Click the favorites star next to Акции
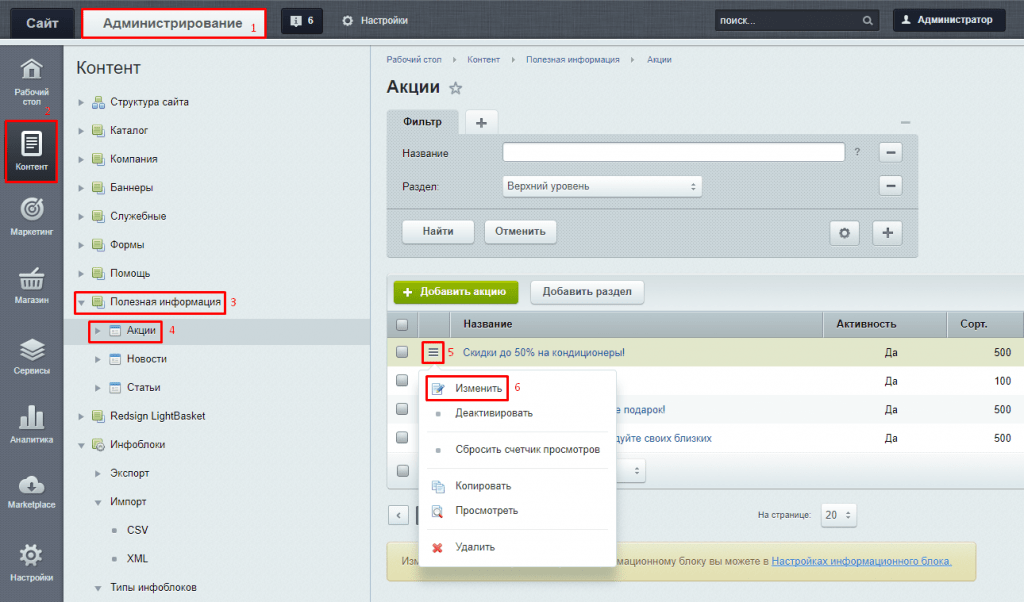Image resolution: width=1024 pixels, height=602 pixels. click(456, 89)
